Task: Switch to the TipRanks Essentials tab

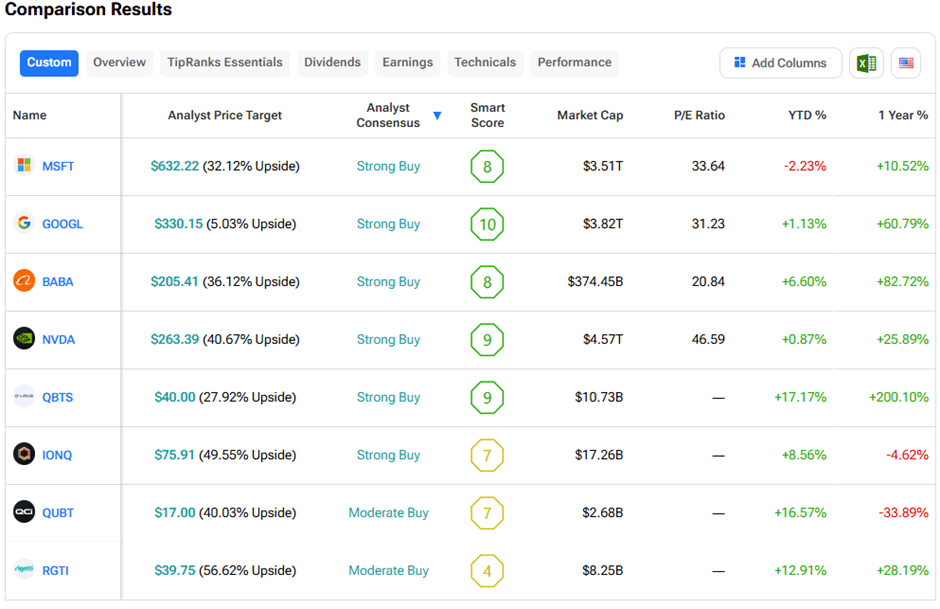Action: [224, 62]
